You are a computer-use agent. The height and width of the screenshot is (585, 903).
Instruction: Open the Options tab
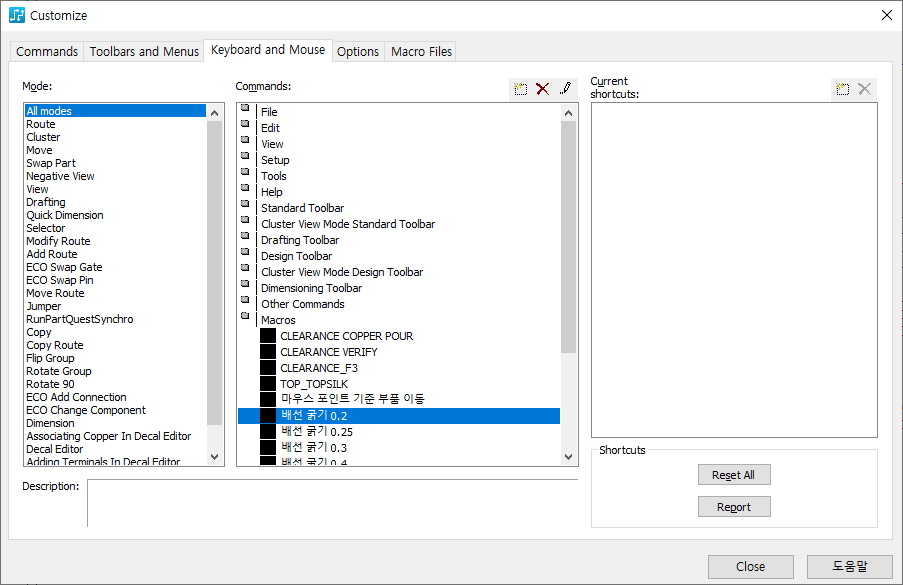[358, 51]
